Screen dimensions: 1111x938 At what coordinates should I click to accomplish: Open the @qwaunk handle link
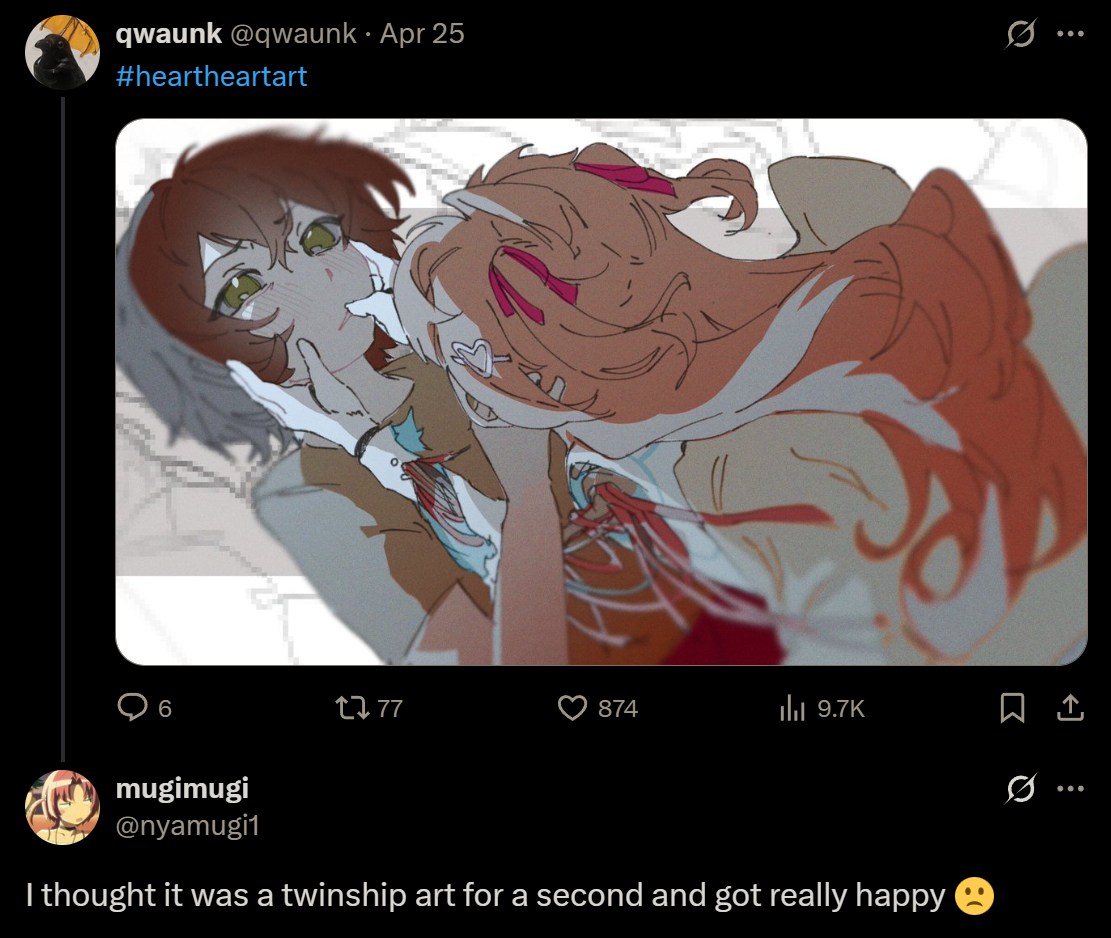click(x=294, y=34)
